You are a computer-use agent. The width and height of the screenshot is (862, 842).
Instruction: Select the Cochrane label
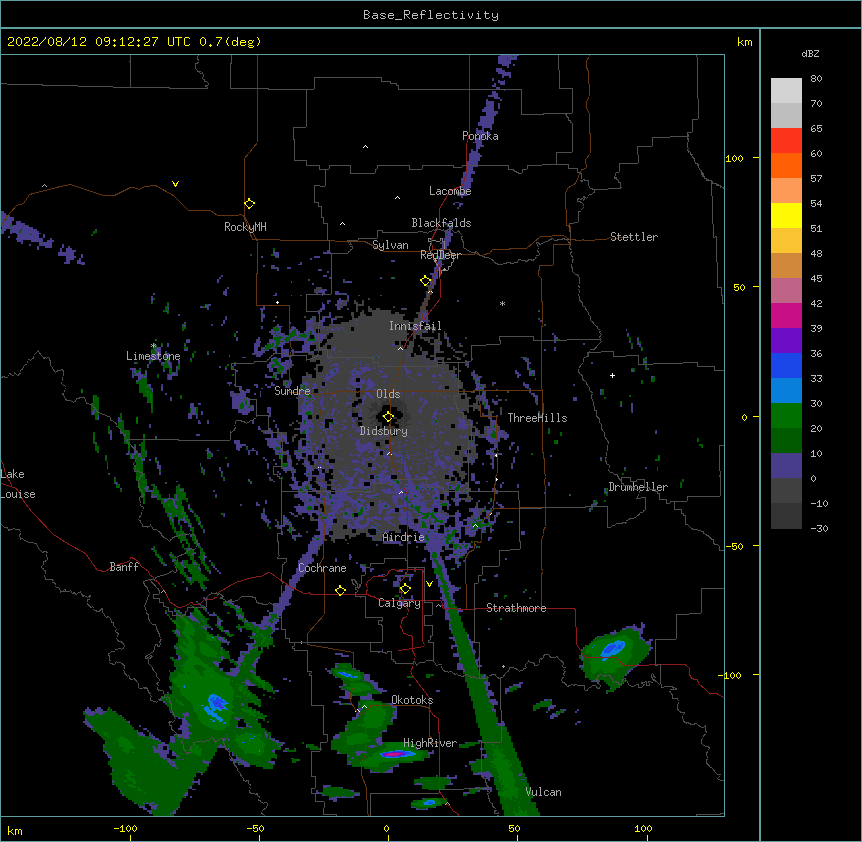click(322, 568)
